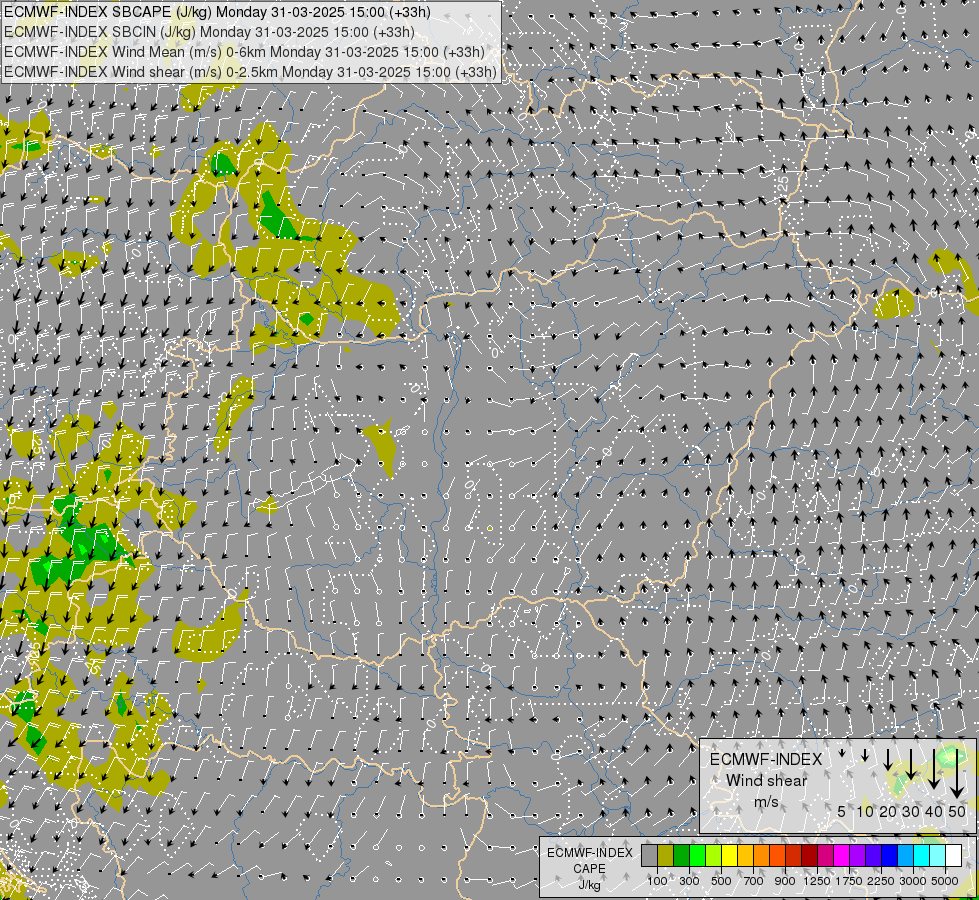Screen dimensions: 979x900
Task: Click the 'ECMWF-INDEX Wind shear m/s' legend heading
Action: pos(766,781)
